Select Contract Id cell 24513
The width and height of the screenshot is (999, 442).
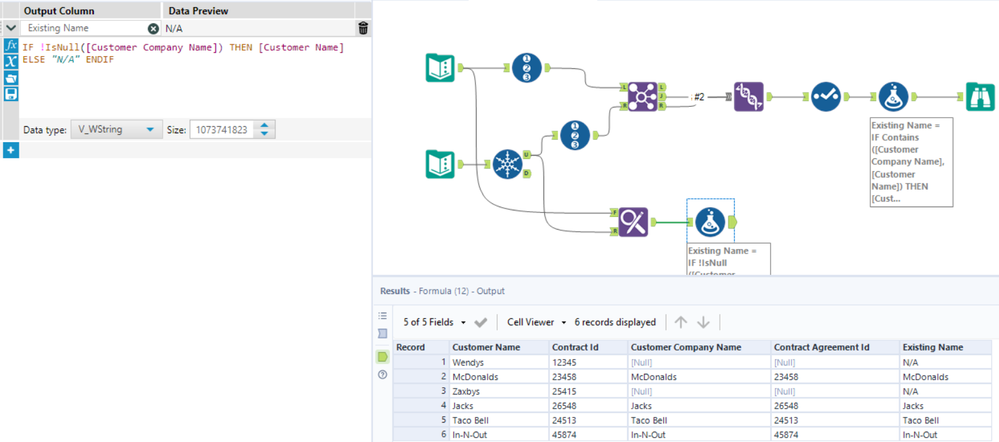[589, 420]
